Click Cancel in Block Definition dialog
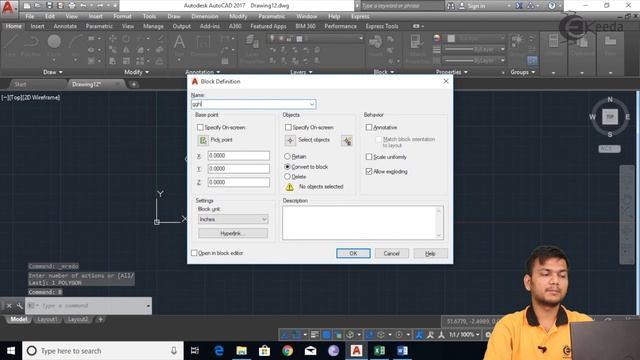 tap(392, 253)
